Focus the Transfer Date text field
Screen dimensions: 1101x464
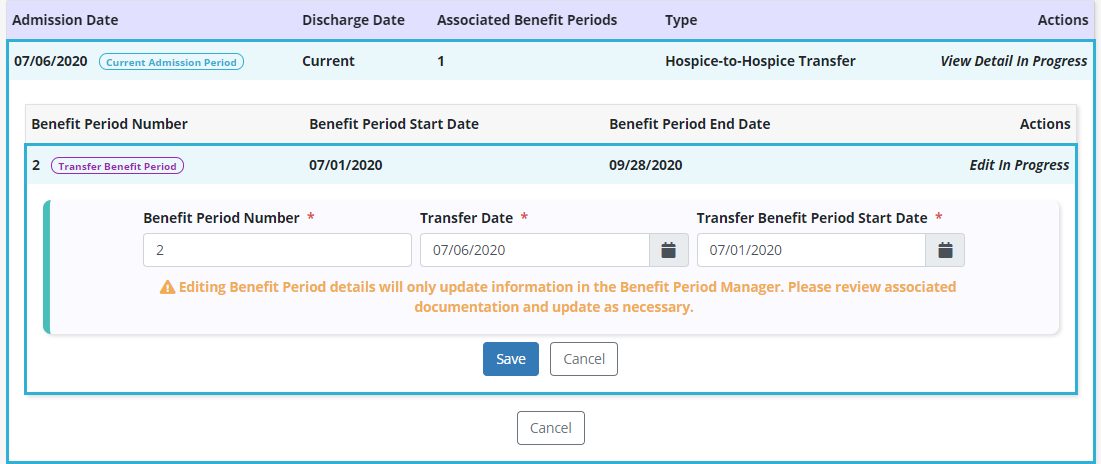534,250
